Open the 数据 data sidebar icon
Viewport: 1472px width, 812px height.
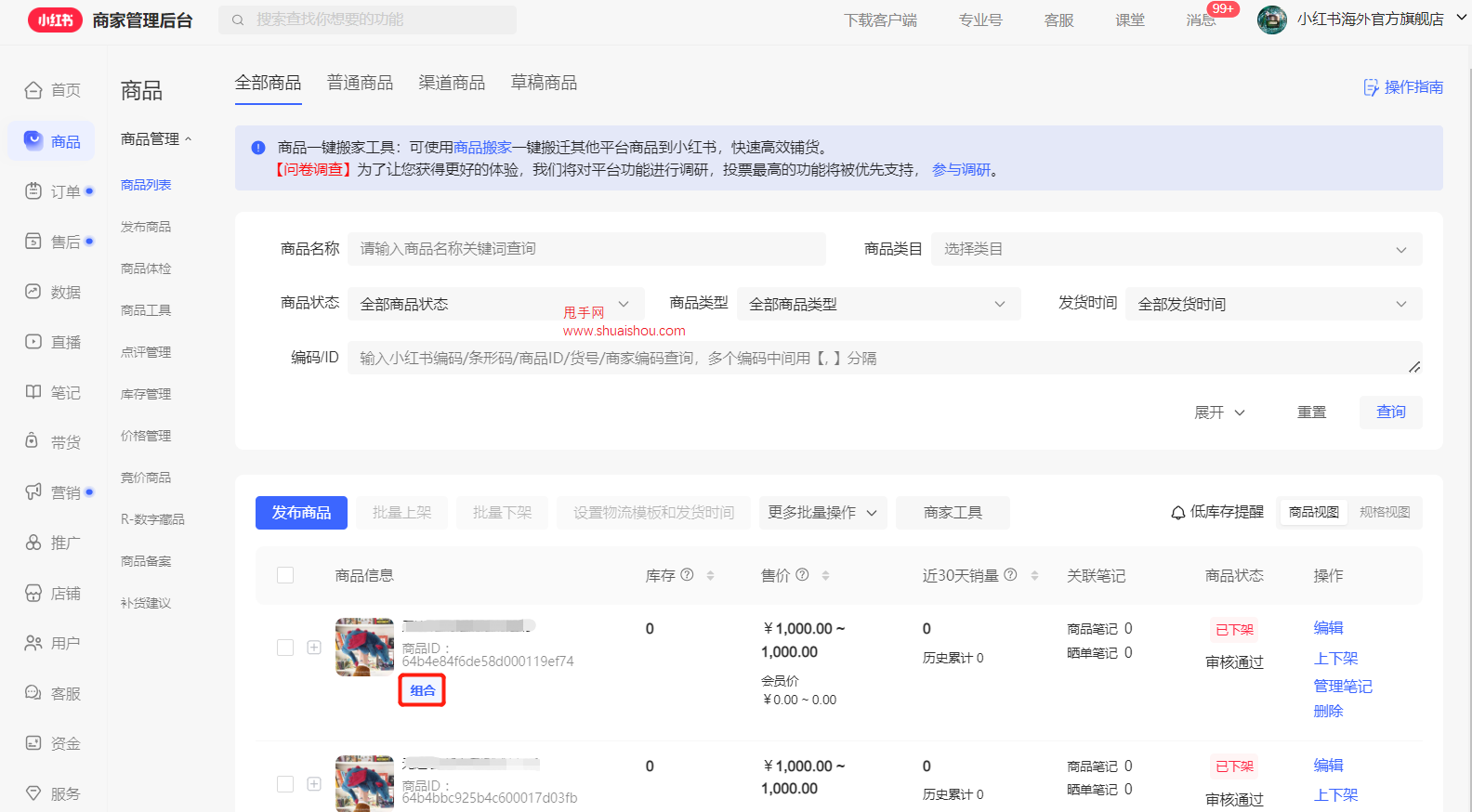33,291
